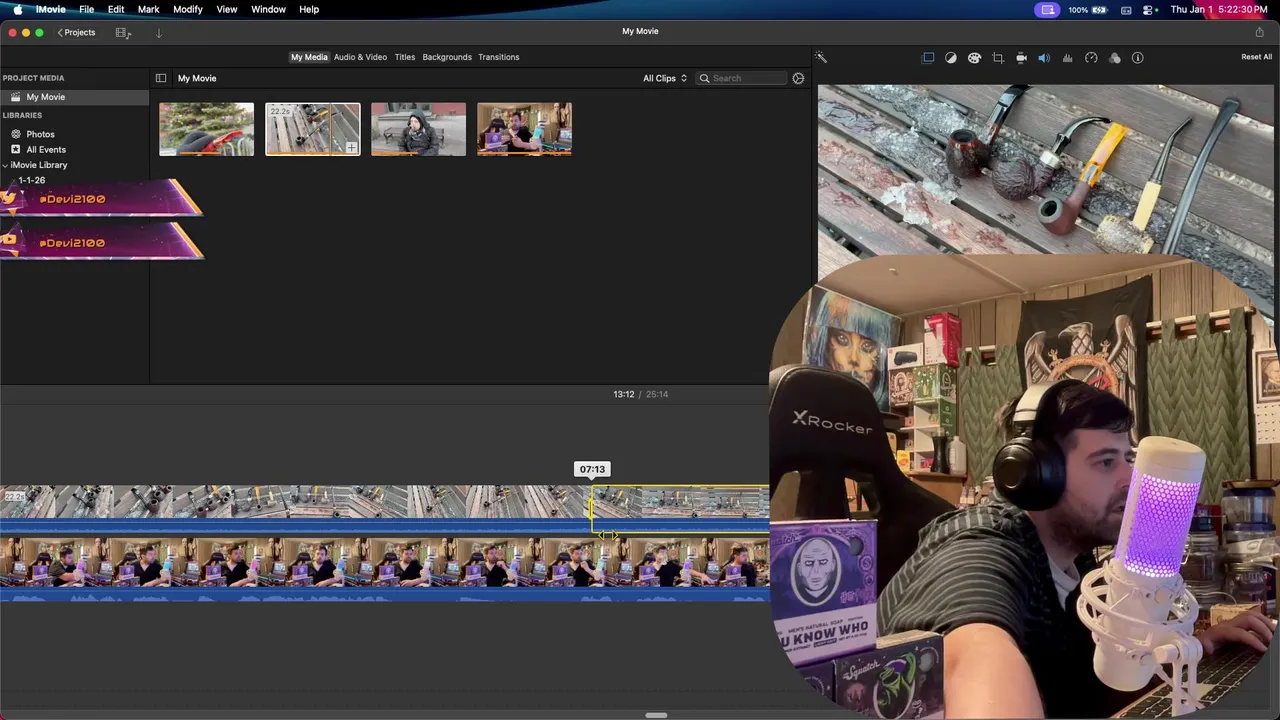1280x720 pixels.
Task: Open the File menu
Action: (x=87, y=9)
